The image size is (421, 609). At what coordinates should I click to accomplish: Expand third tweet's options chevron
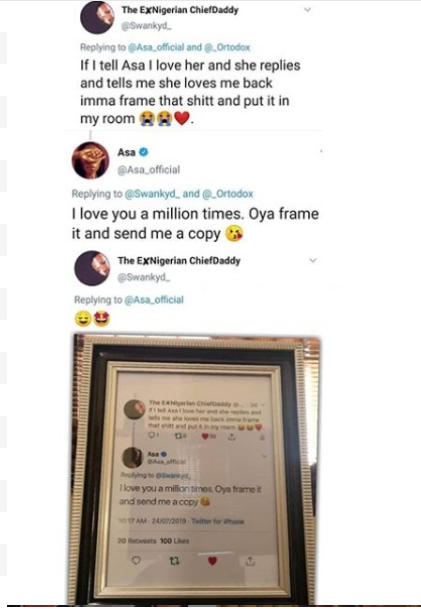(313, 260)
